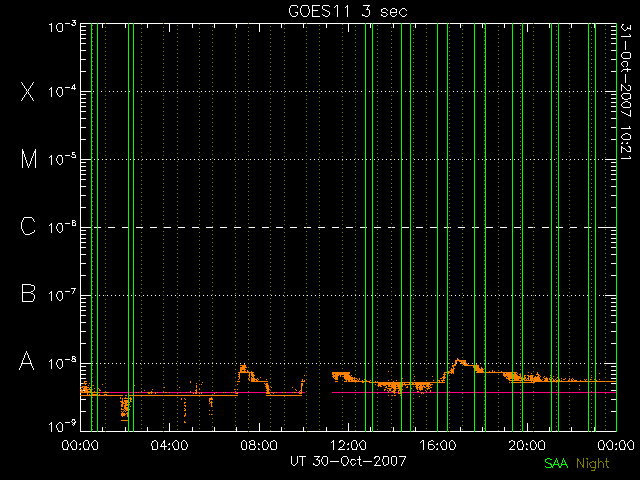Click the 20:00 time axis label

pyautogui.click(x=527, y=445)
